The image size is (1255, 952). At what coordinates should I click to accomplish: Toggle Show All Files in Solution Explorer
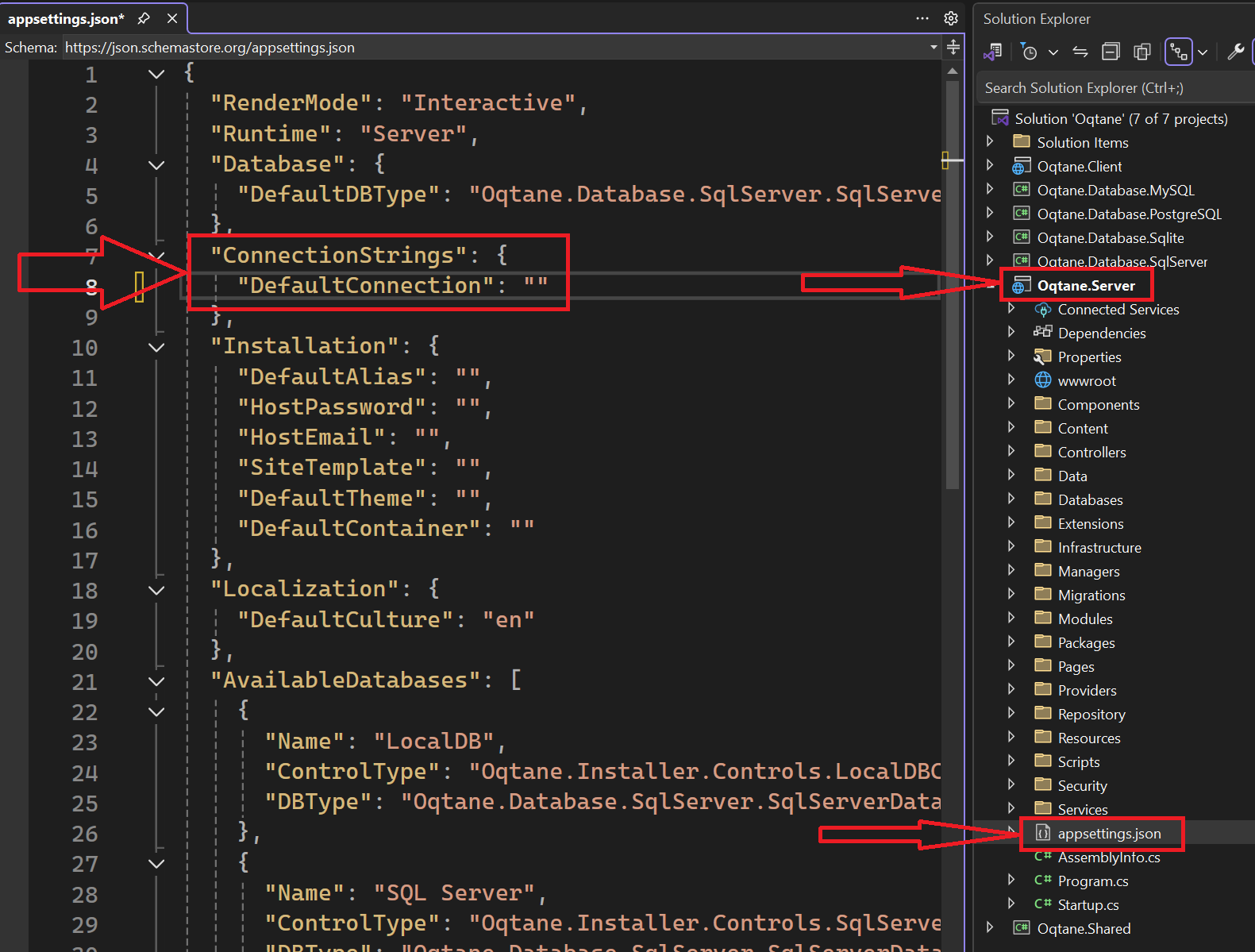click(x=1142, y=52)
